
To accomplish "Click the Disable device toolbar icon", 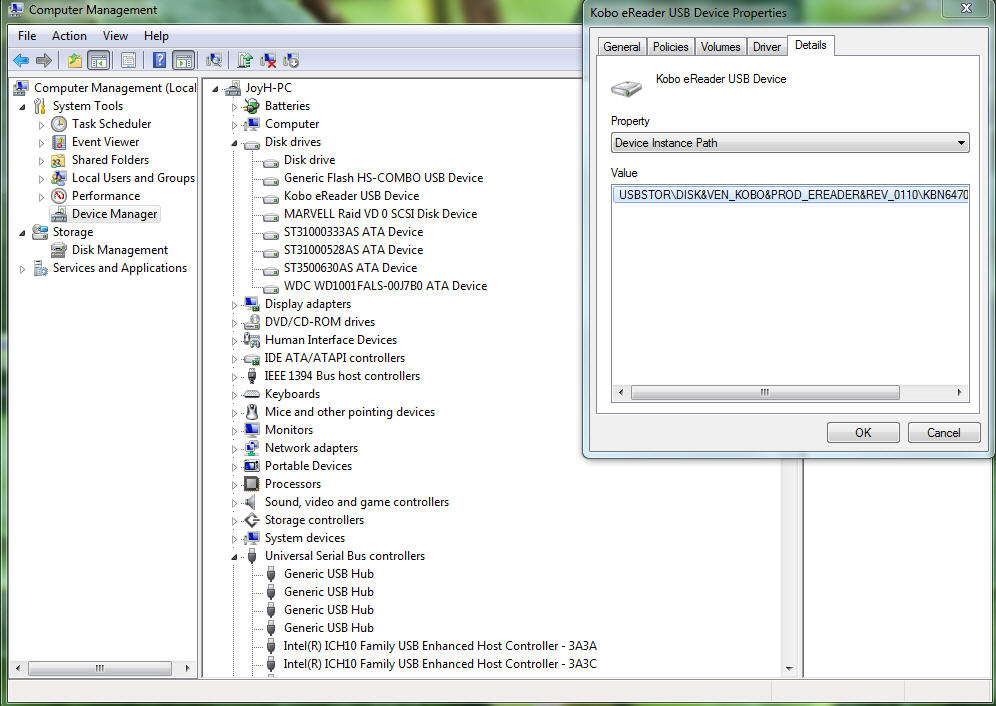I will point(291,60).
